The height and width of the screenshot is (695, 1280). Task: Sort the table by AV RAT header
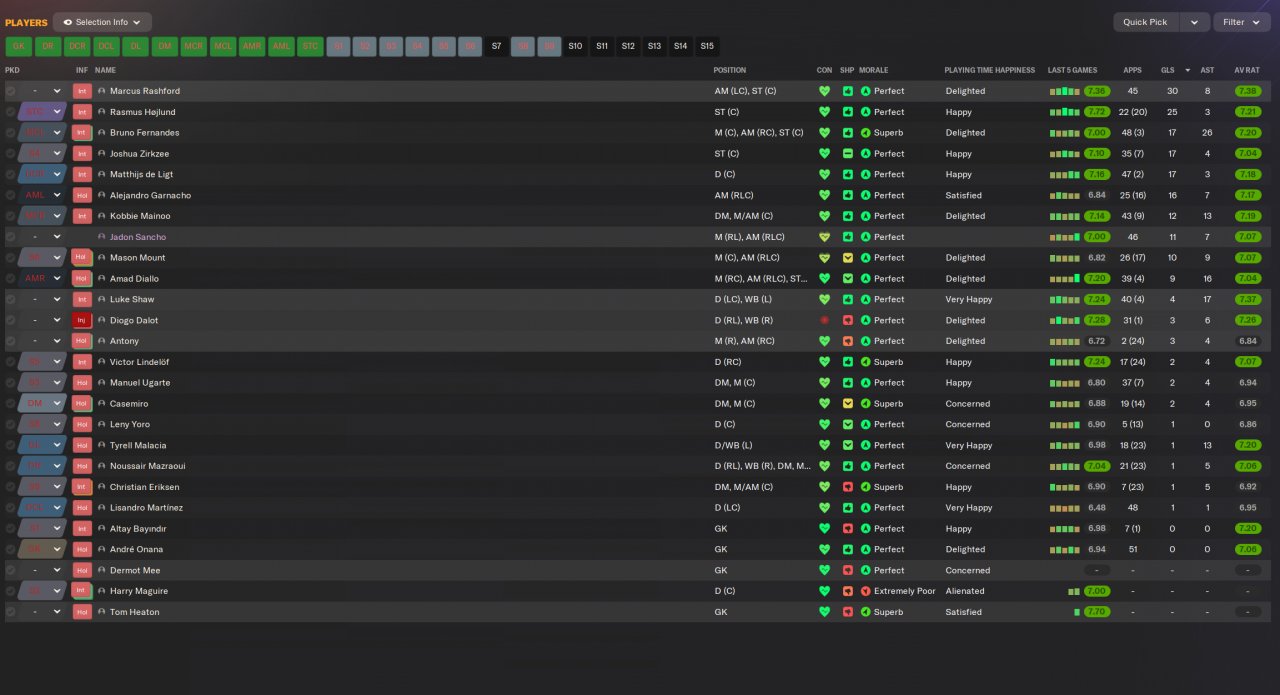1246,70
